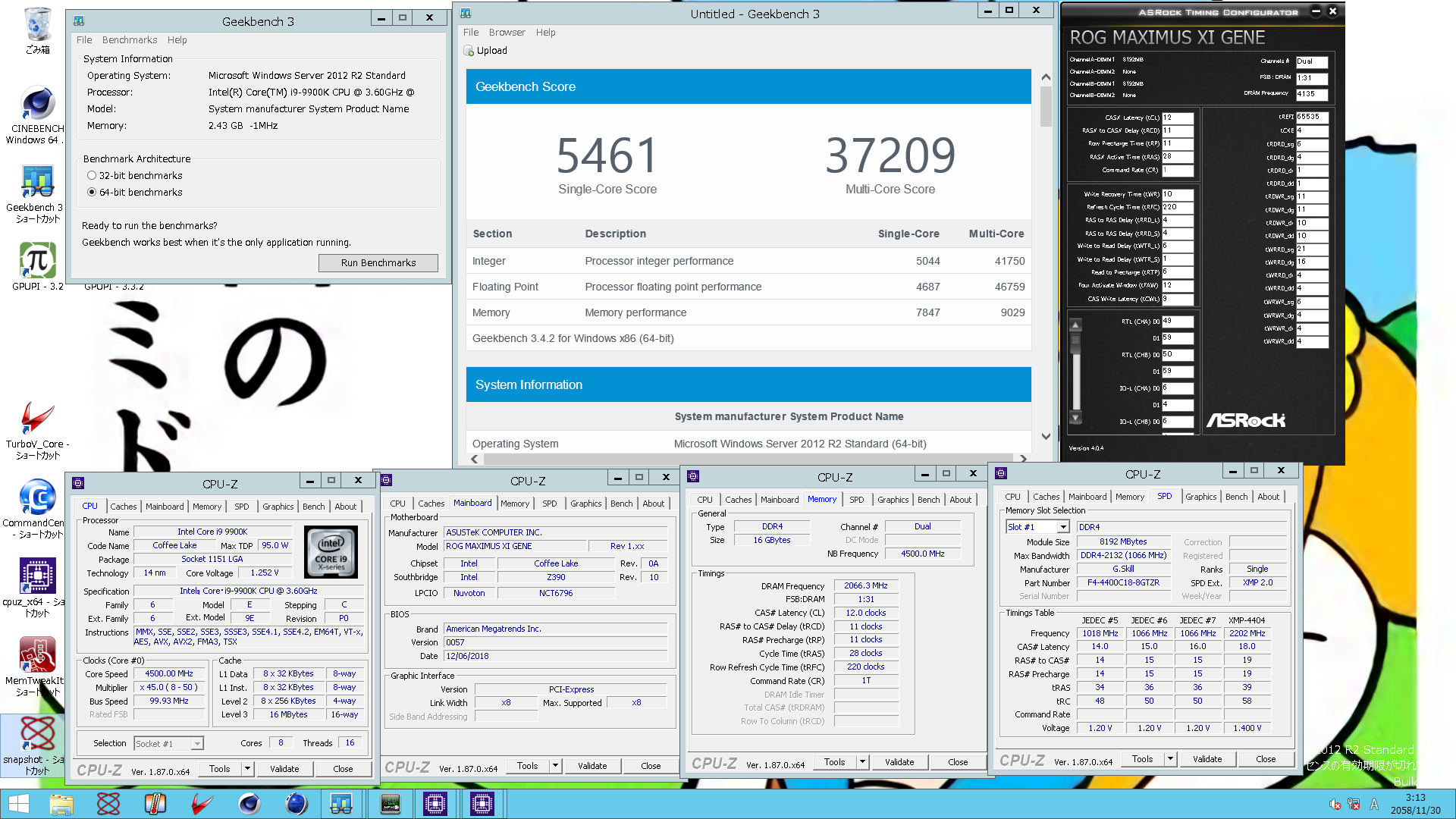Click the Upload icon in Geekbench results
This screenshot has height=819, width=1456.
click(469, 51)
